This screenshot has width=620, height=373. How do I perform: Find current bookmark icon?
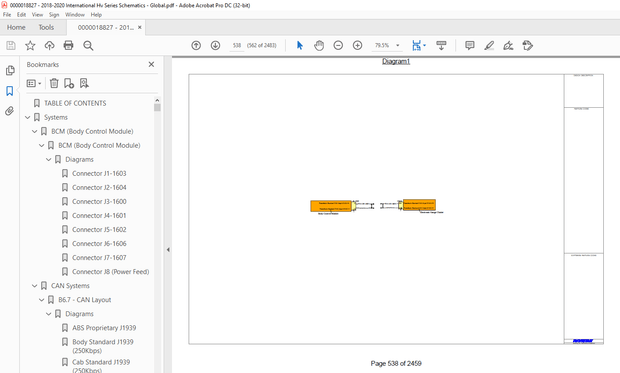(84, 83)
